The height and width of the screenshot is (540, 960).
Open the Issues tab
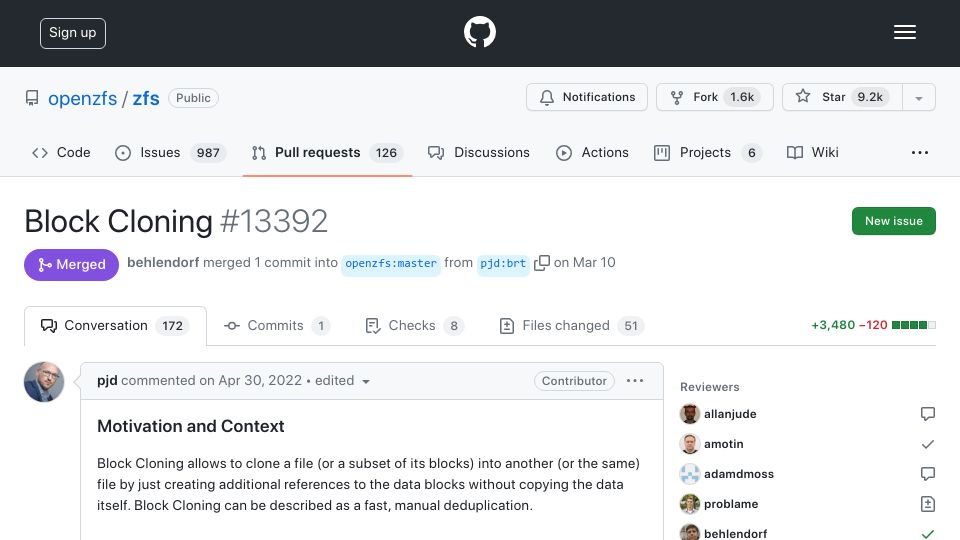coord(170,152)
